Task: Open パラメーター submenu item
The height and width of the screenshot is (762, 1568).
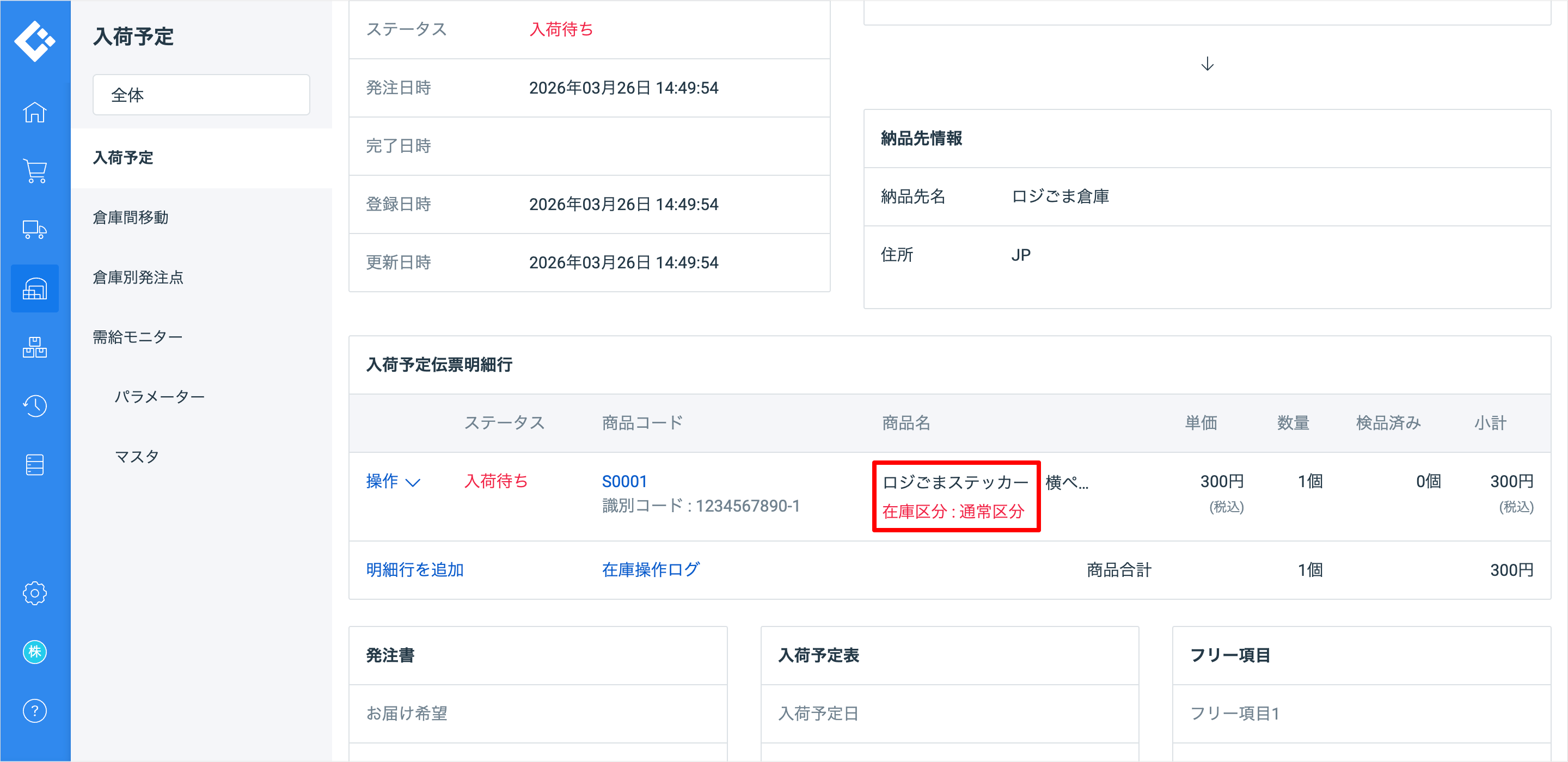Action: pyautogui.click(x=160, y=397)
